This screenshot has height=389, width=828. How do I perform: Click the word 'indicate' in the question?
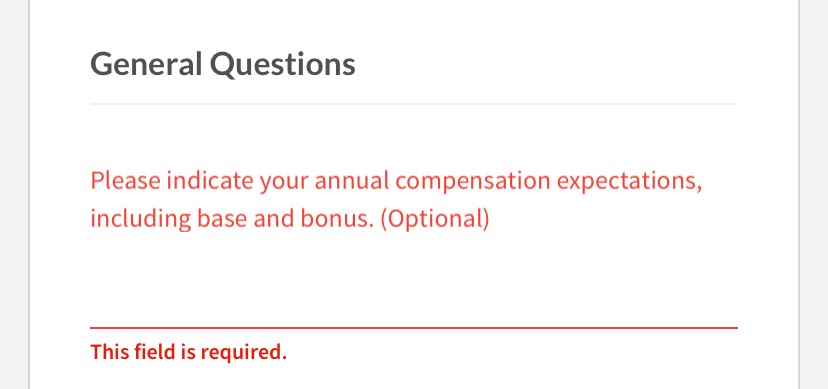click(210, 181)
